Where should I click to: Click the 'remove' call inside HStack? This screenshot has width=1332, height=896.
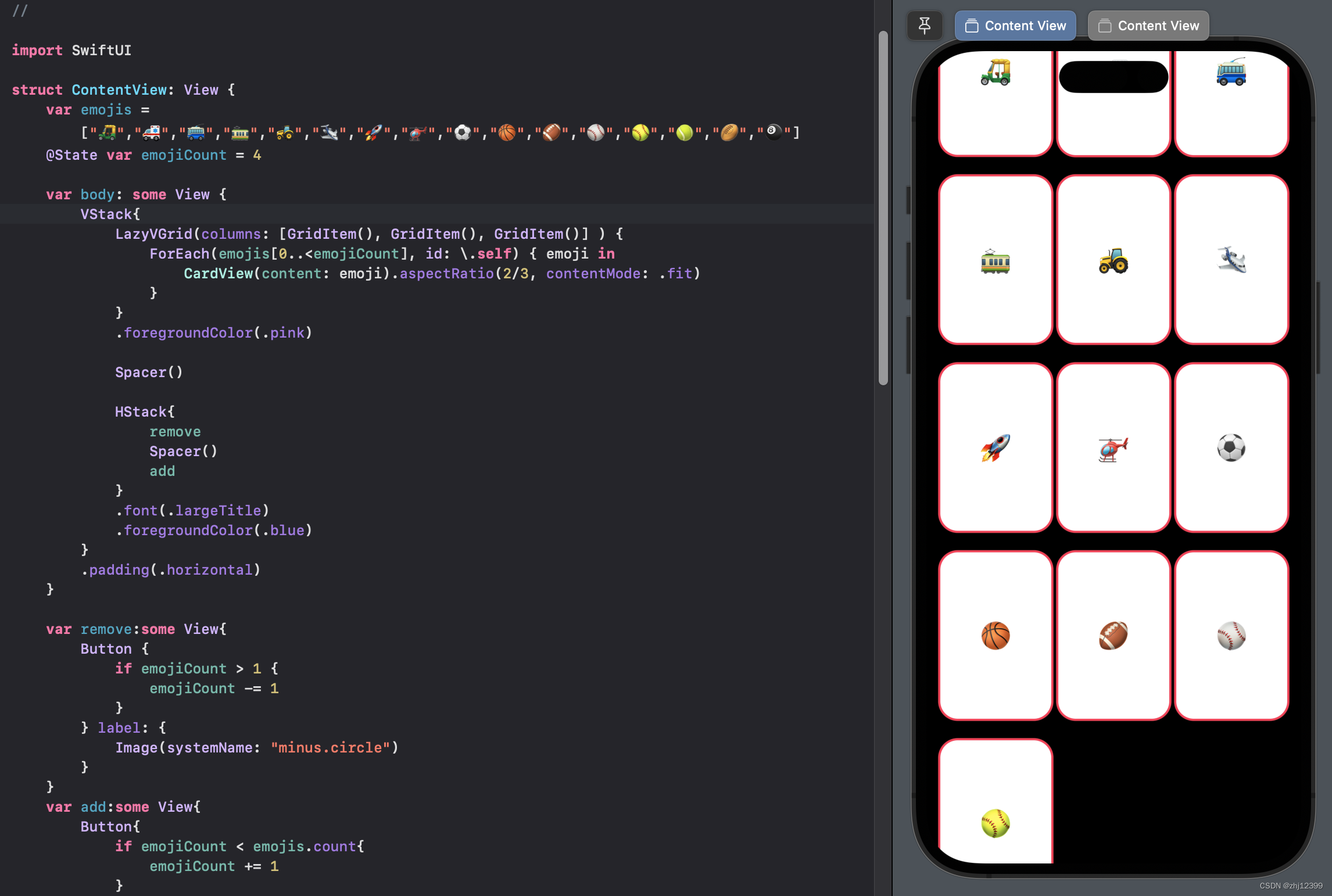pyautogui.click(x=175, y=432)
